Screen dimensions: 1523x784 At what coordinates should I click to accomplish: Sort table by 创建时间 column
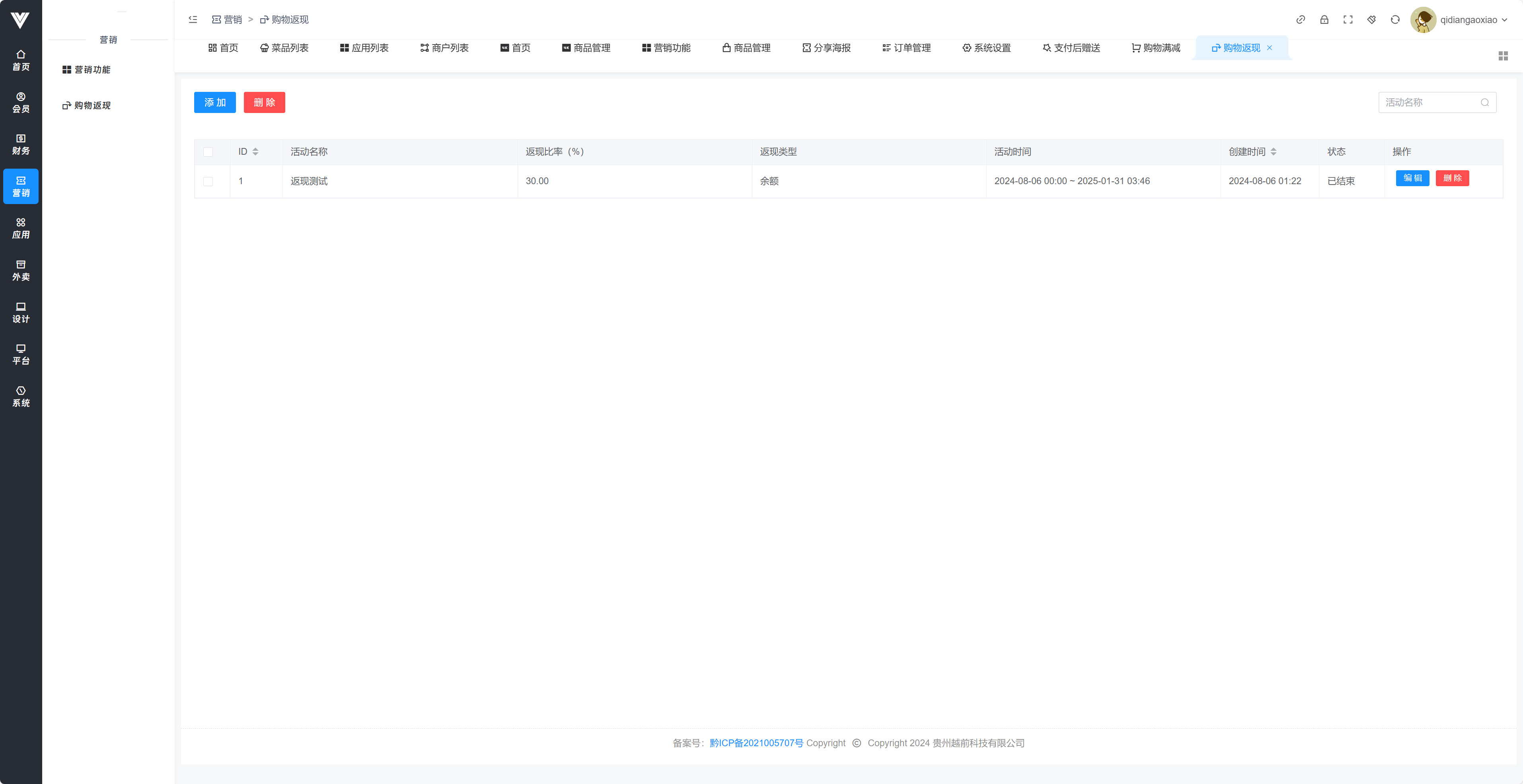(1273, 152)
